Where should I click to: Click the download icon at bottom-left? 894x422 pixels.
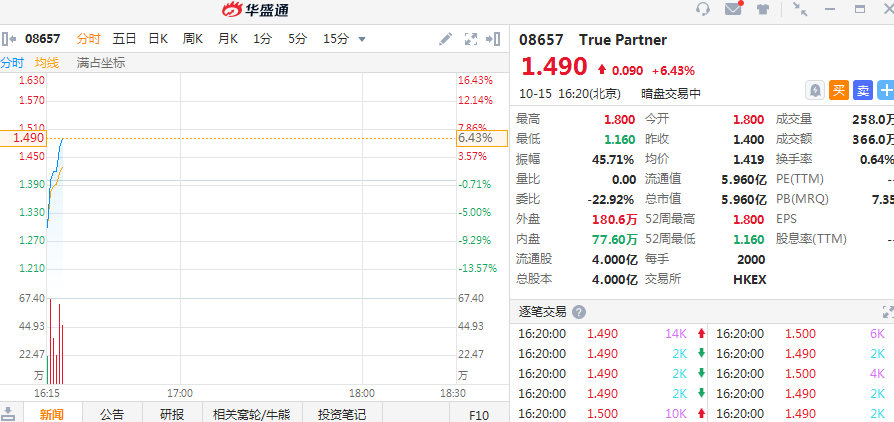8,413
